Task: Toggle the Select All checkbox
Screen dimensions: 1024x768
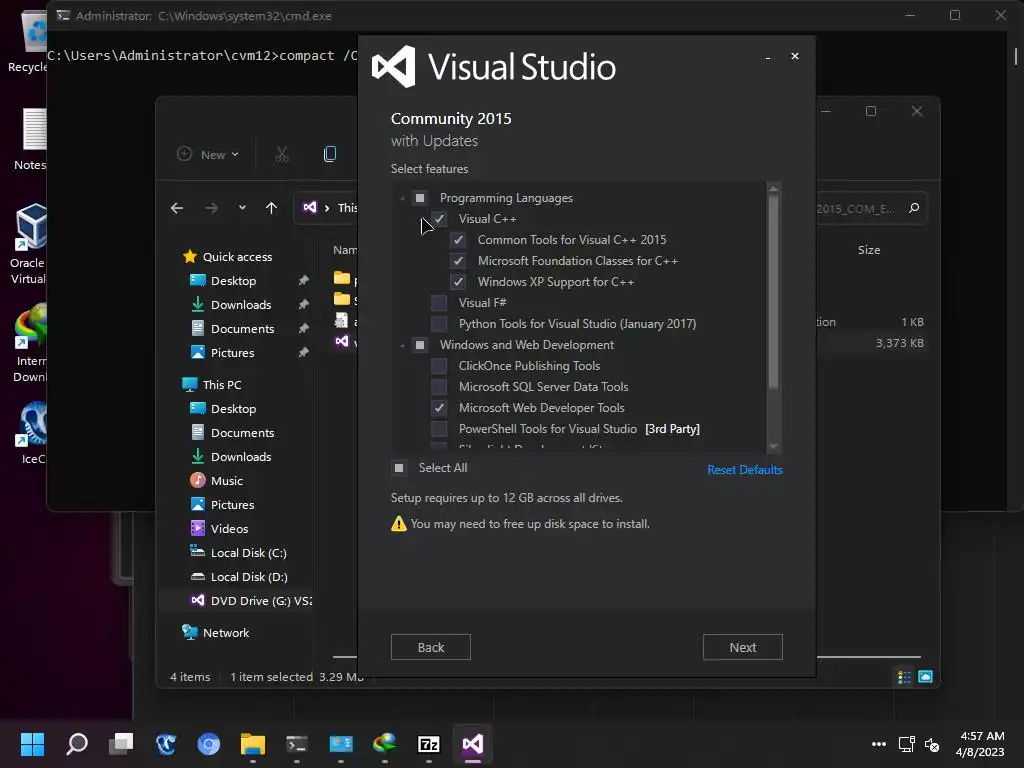Action: coord(399,468)
